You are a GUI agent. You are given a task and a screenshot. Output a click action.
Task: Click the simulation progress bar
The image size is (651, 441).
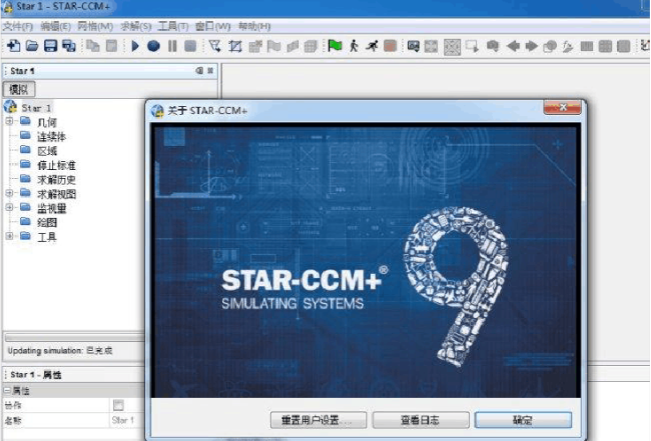75,337
